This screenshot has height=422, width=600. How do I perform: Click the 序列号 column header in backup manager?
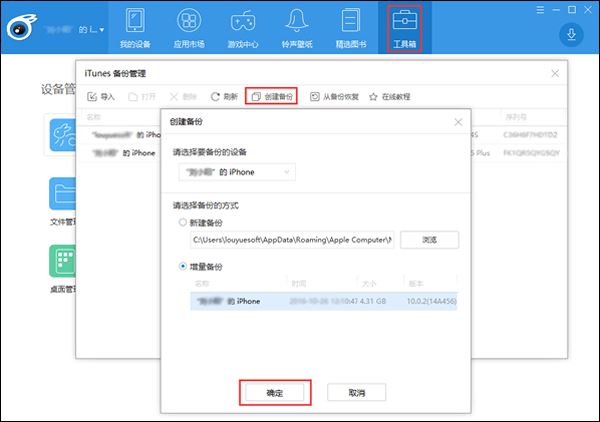[x=515, y=117]
